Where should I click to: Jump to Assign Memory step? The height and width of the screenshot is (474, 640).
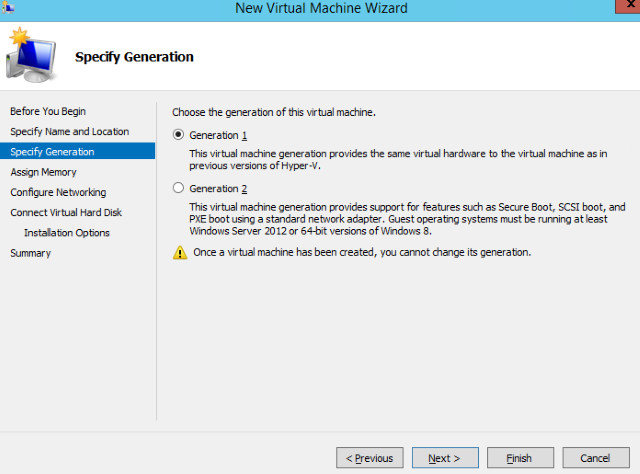(44, 172)
